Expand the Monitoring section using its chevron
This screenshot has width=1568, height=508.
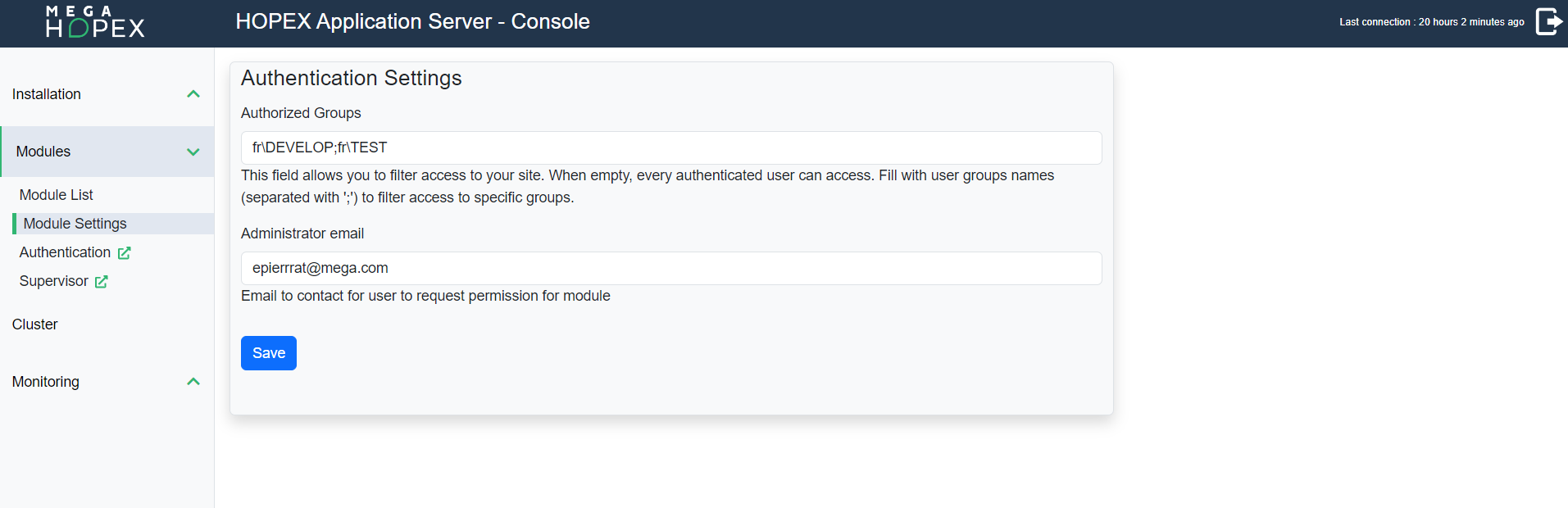(193, 382)
